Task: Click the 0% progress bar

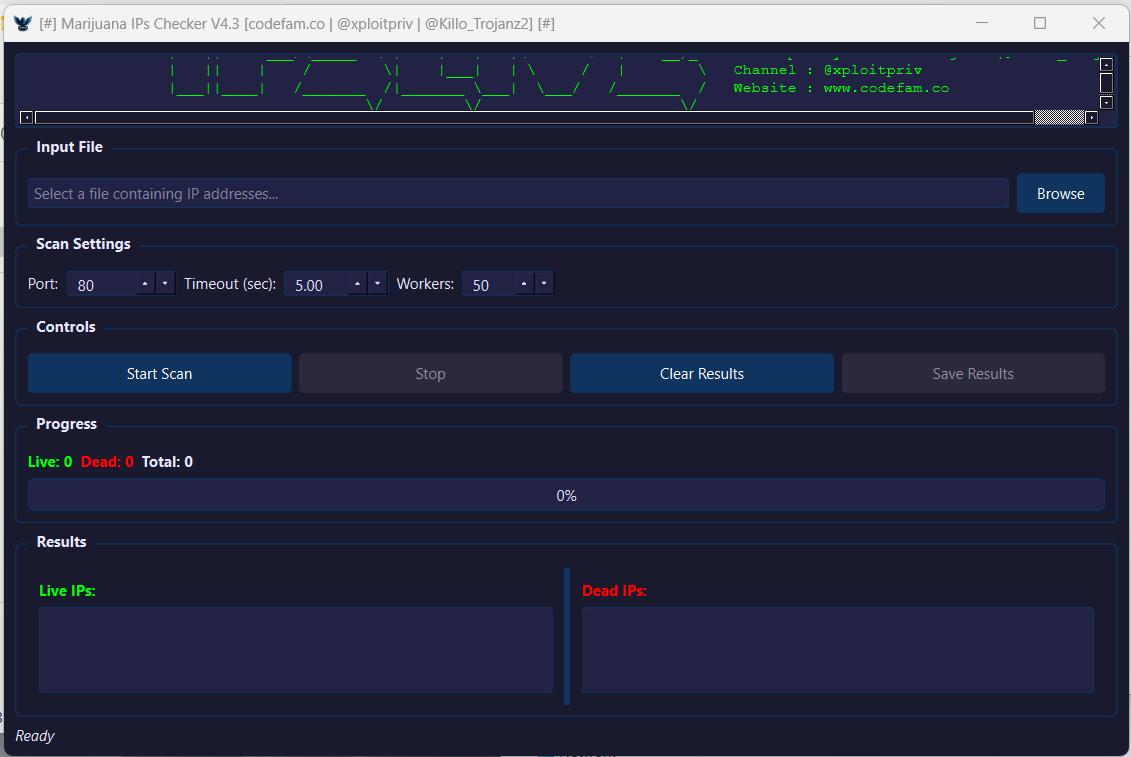Action: [565, 495]
